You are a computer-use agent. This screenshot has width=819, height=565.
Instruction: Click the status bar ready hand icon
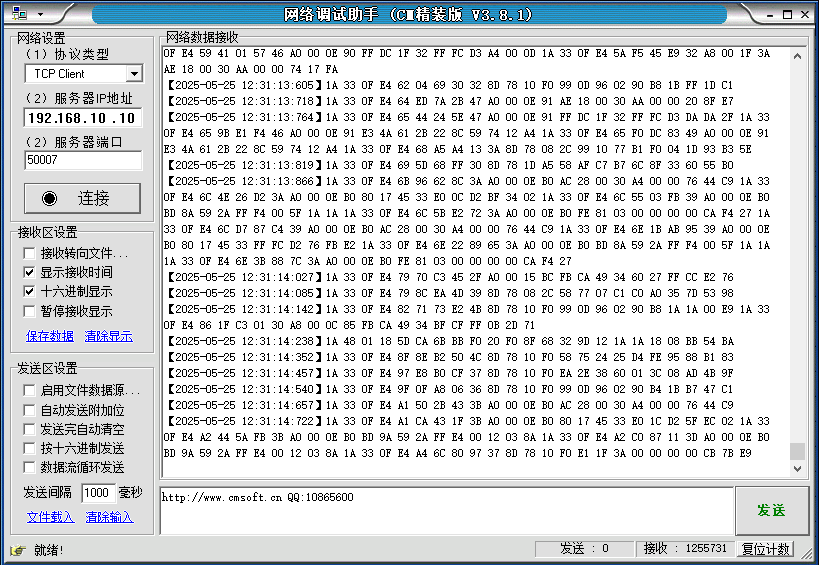point(17,550)
